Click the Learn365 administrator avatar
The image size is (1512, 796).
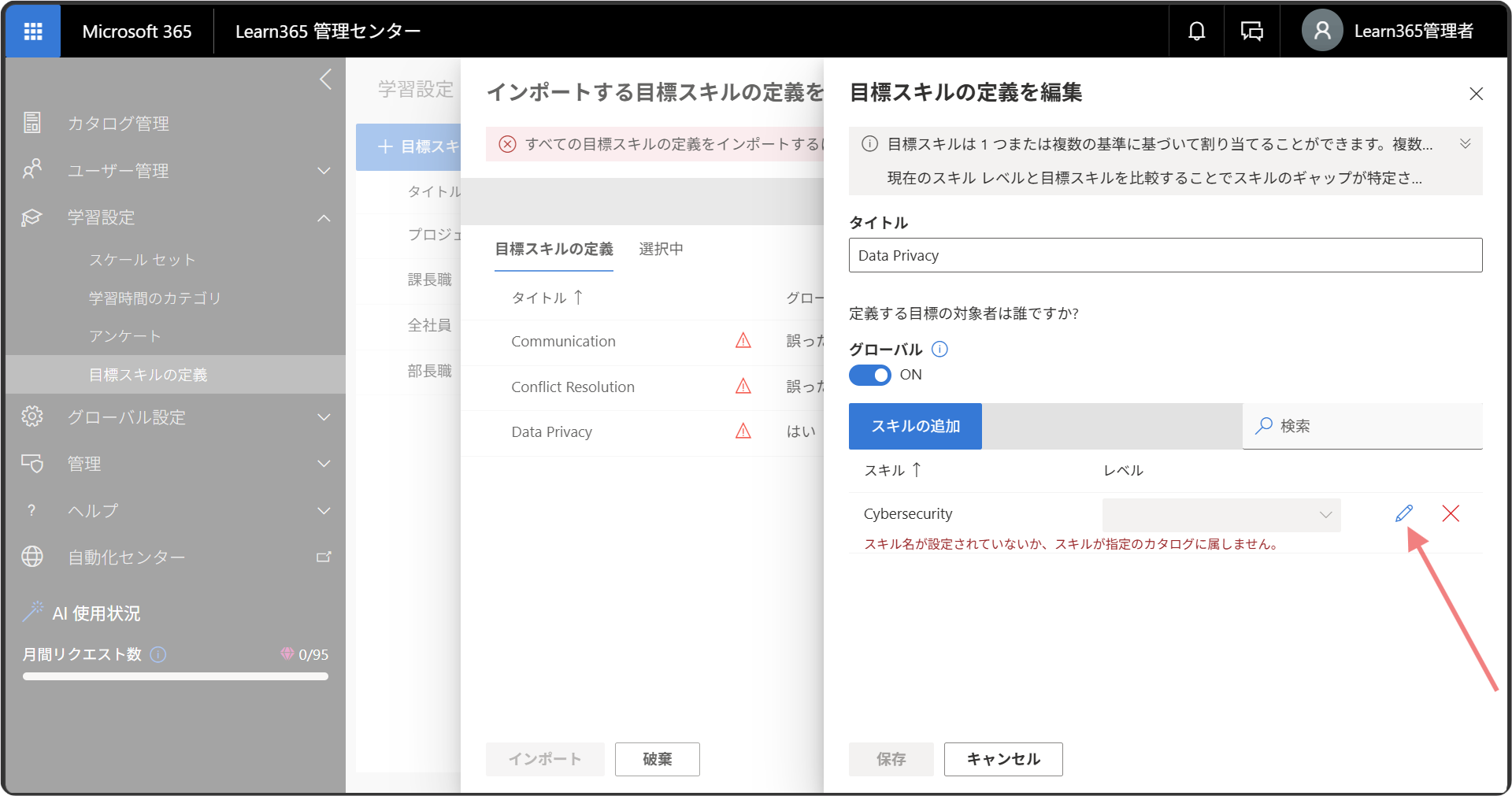point(1322,31)
